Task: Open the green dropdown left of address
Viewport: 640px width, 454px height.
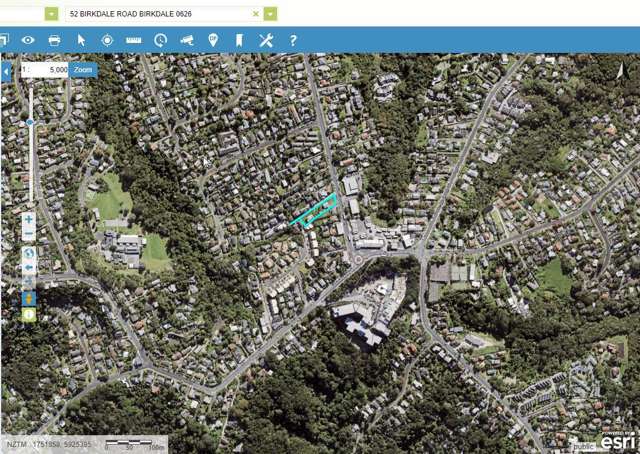Action: (x=51, y=14)
